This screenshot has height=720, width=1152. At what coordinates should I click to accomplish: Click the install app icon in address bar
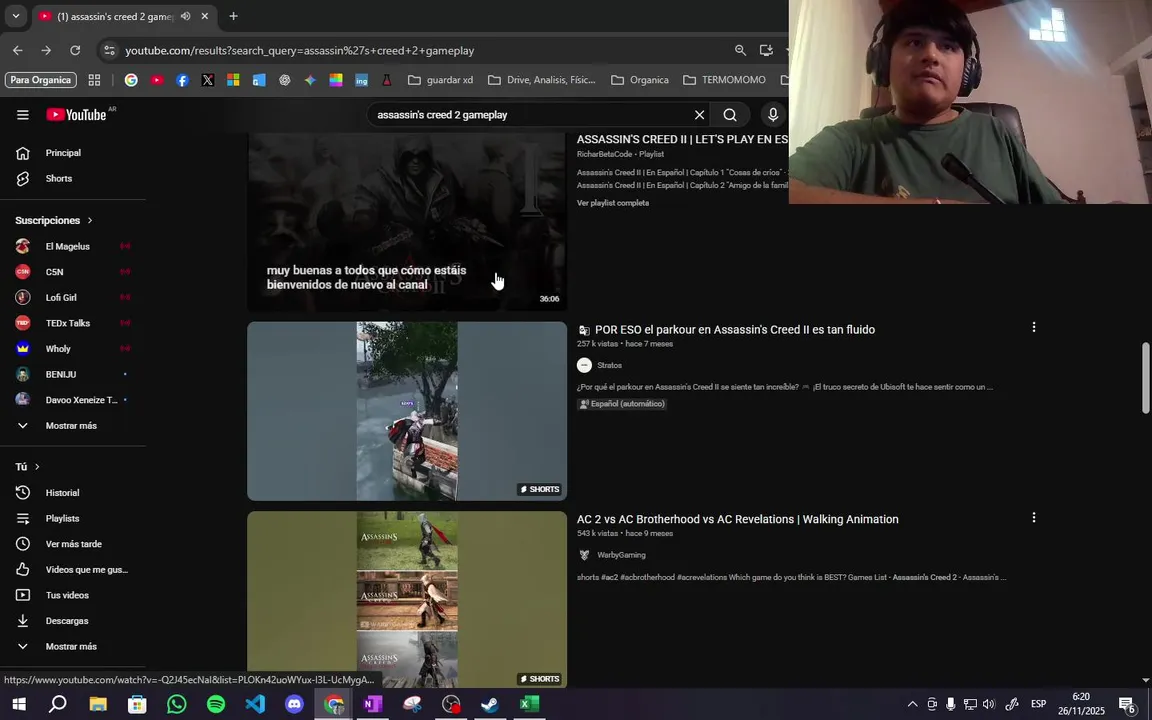point(766,51)
